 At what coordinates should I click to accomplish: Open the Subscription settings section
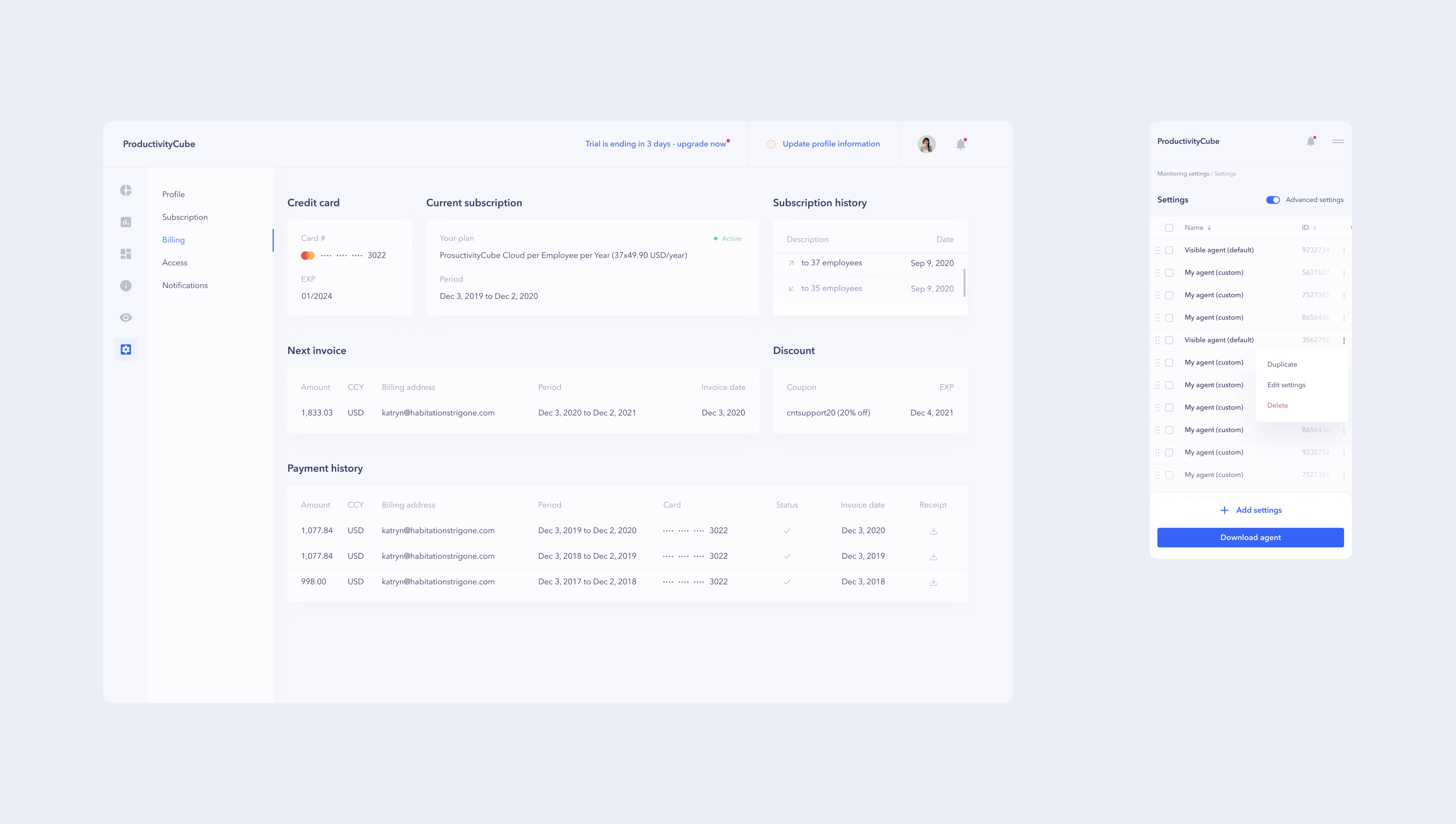(x=185, y=217)
